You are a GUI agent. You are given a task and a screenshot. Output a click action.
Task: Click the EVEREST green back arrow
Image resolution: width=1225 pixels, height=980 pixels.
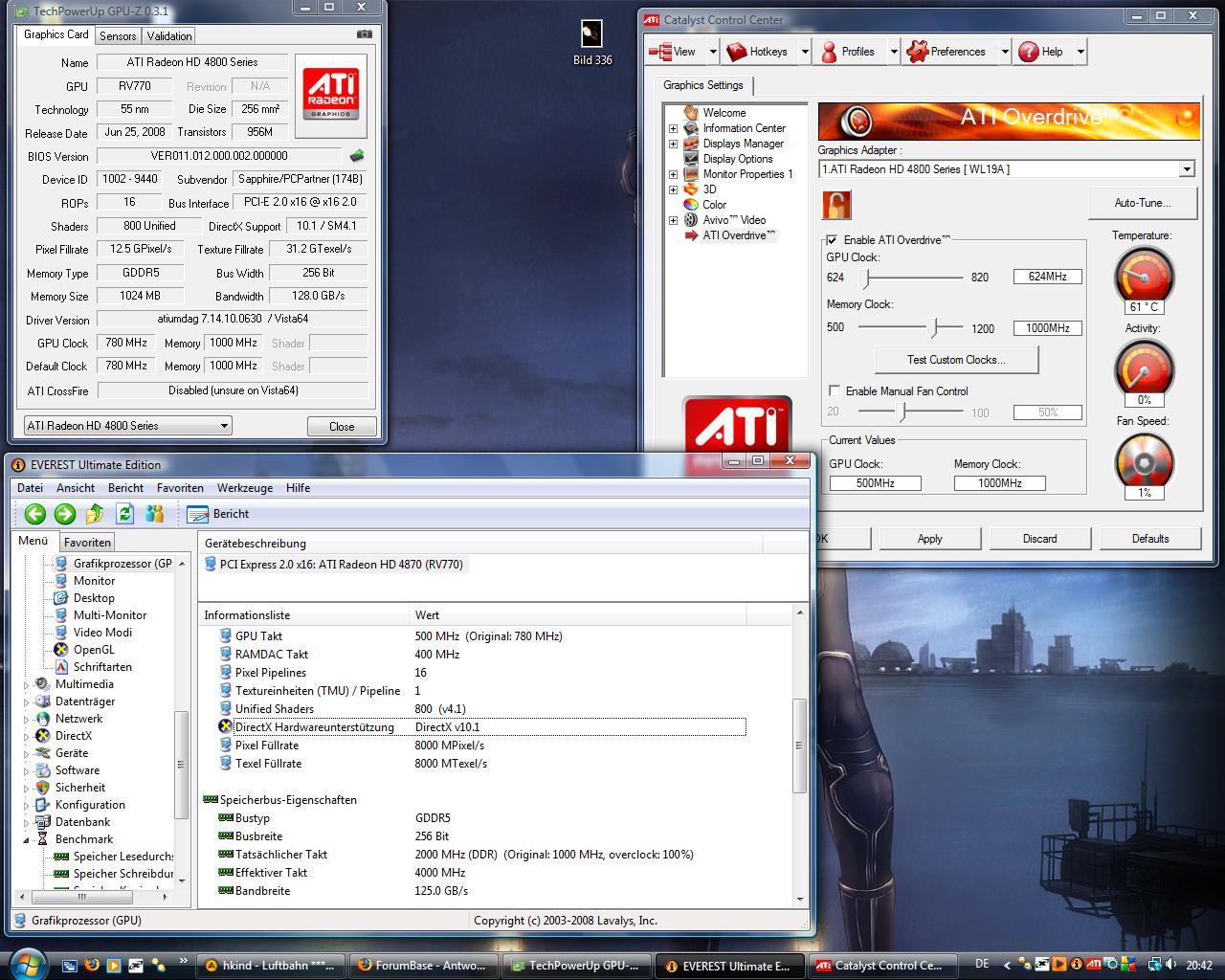pyautogui.click(x=35, y=514)
